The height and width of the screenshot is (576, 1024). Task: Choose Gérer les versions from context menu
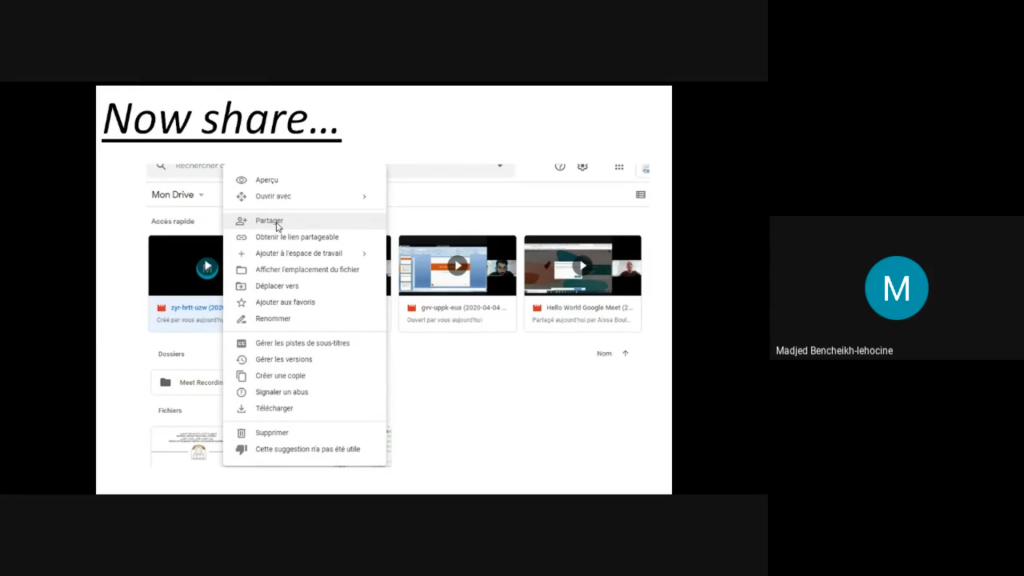(283, 359)
